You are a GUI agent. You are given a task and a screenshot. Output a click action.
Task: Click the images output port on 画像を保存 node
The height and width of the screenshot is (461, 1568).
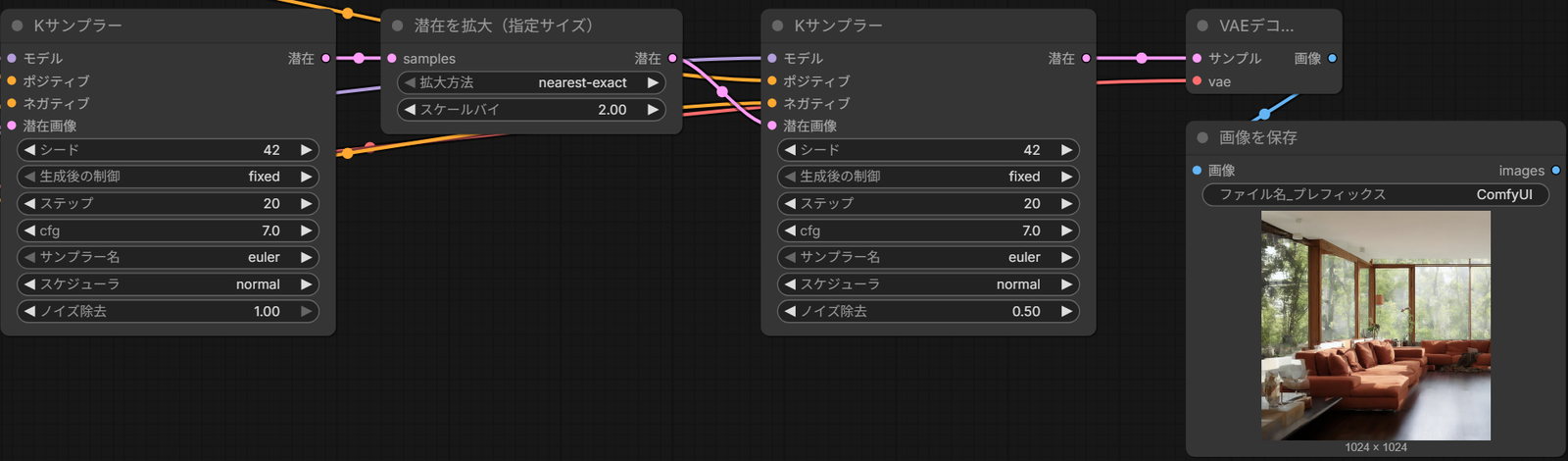pos(1555,171)
